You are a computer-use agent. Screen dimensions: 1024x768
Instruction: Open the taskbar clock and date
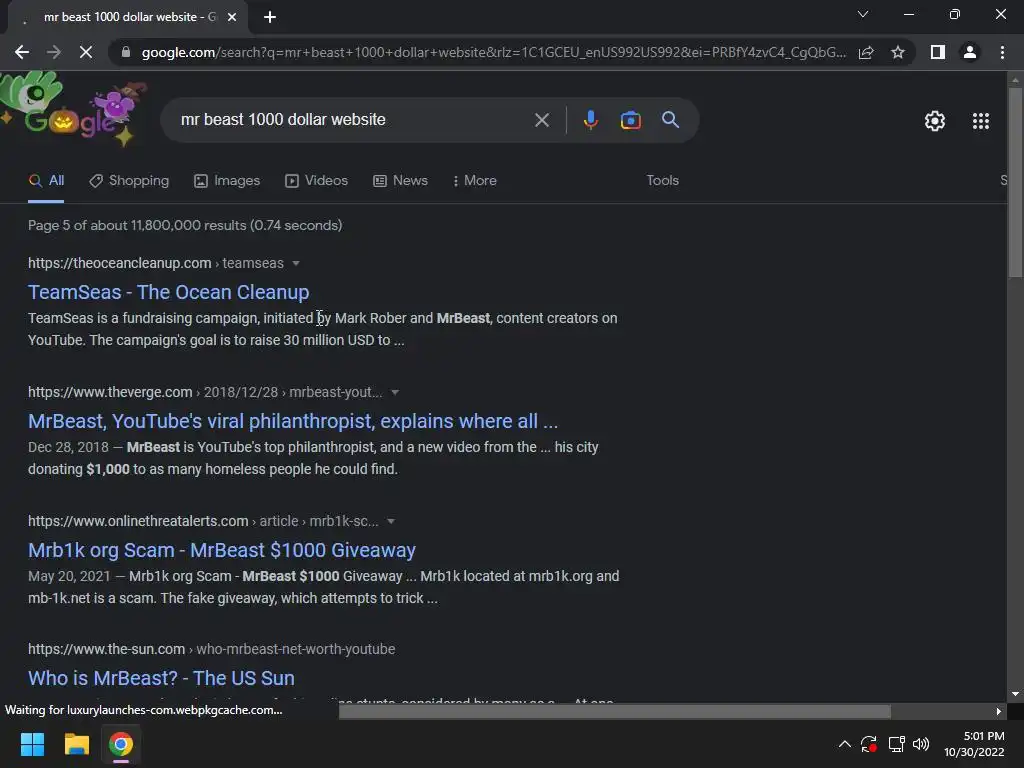pyautogui.click(x=974, y=744)
